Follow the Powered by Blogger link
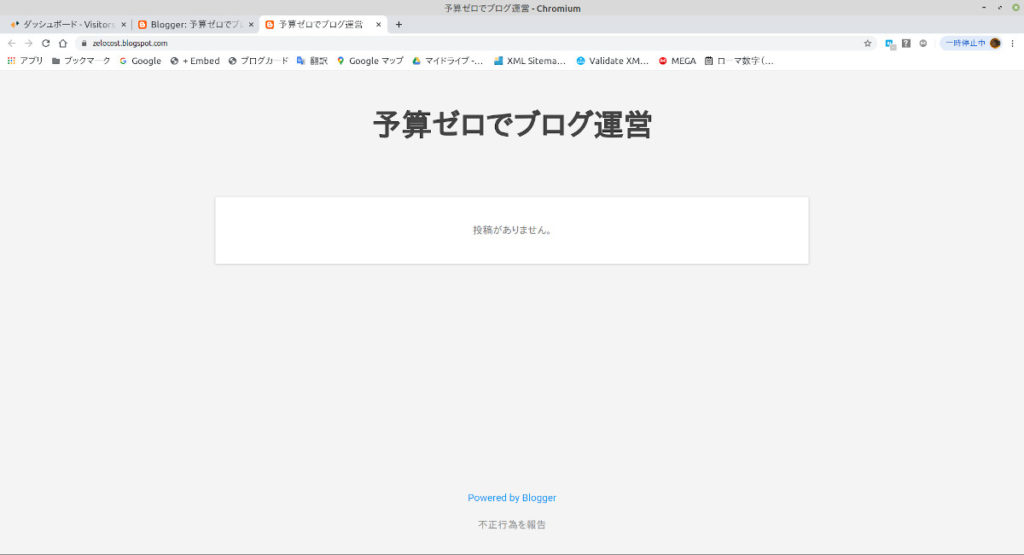Image resolution: width=1024 pixels, height=555 pixels. (512, 498)
